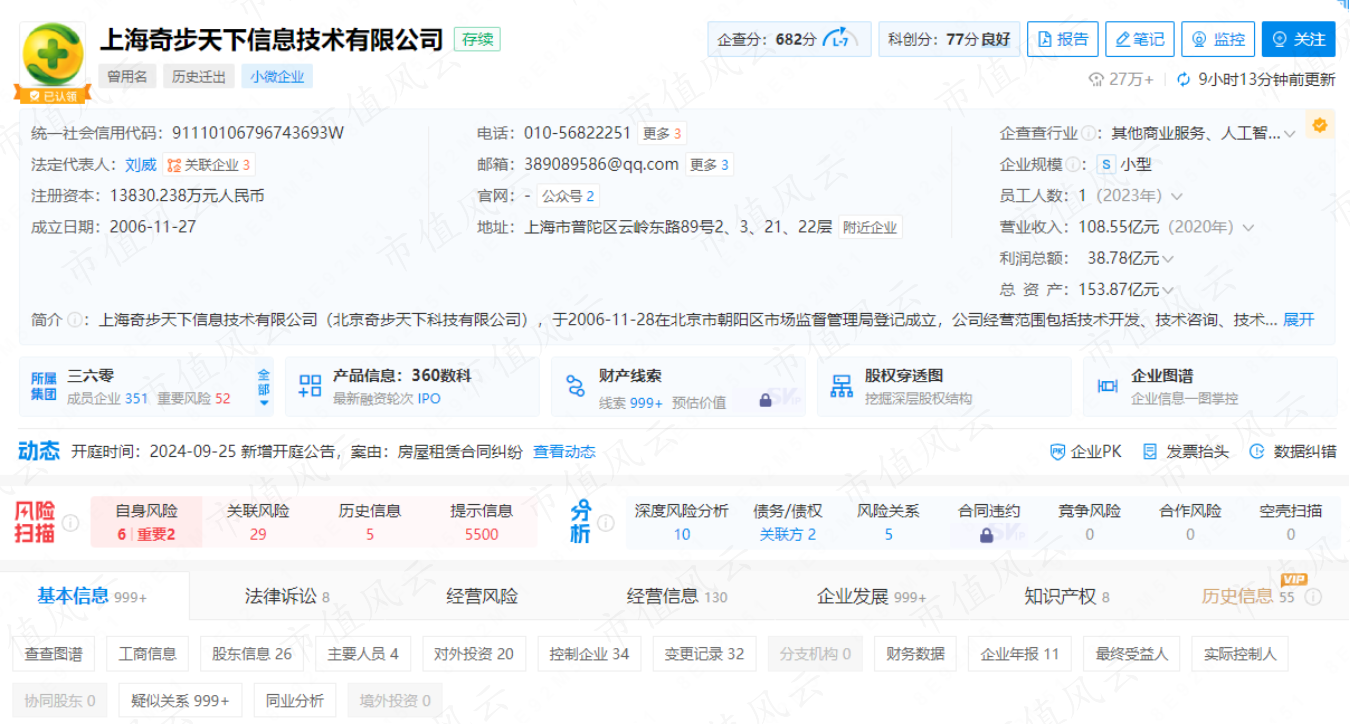Click the 企业PK compare icon

pos(1058,452)
